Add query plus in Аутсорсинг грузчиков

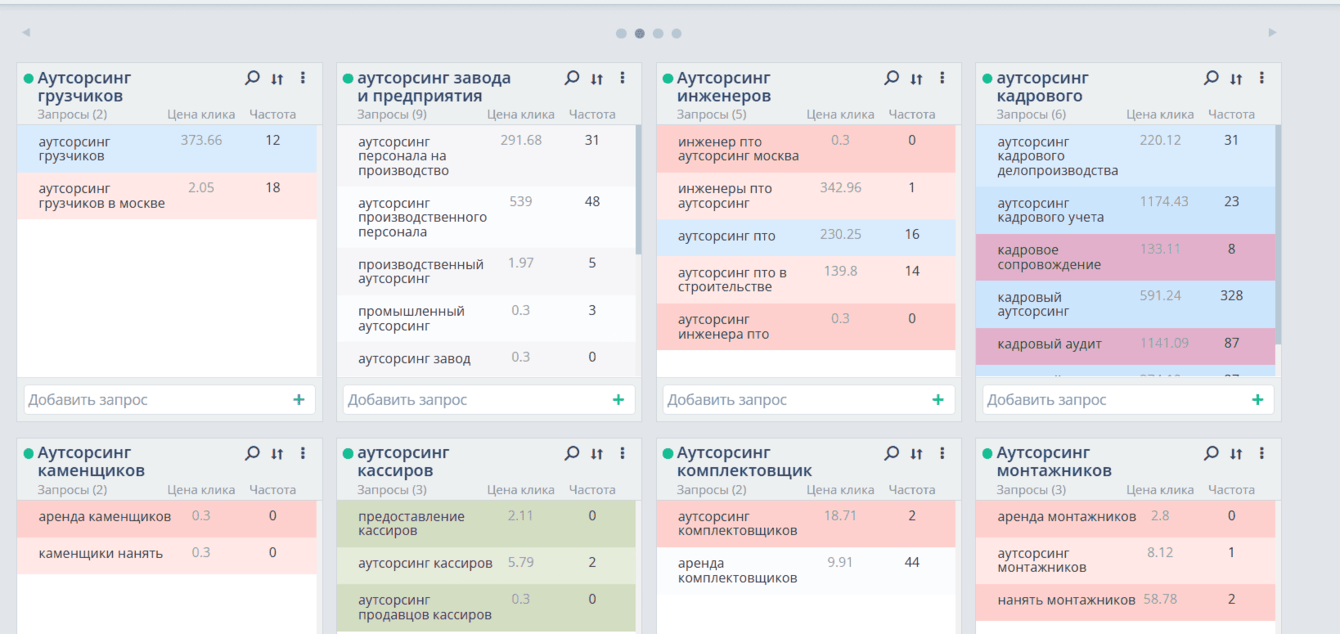[298, 400]
